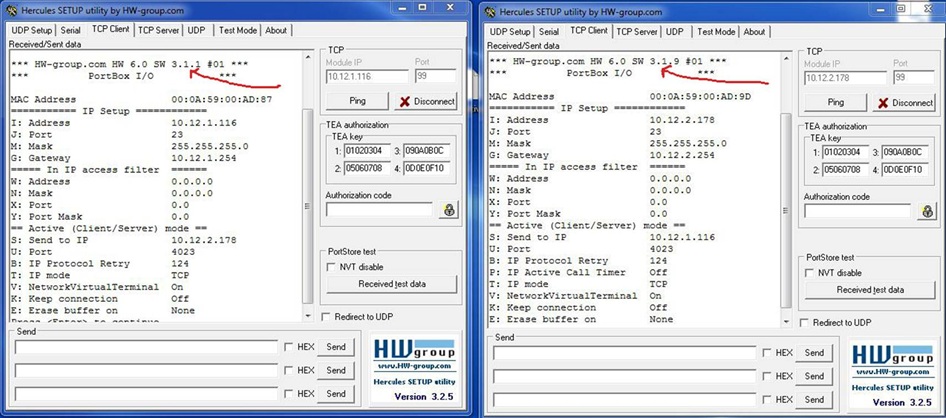946x418 pixels.
Task: Click Ping button in right window
Action: [x=836, y=103]
